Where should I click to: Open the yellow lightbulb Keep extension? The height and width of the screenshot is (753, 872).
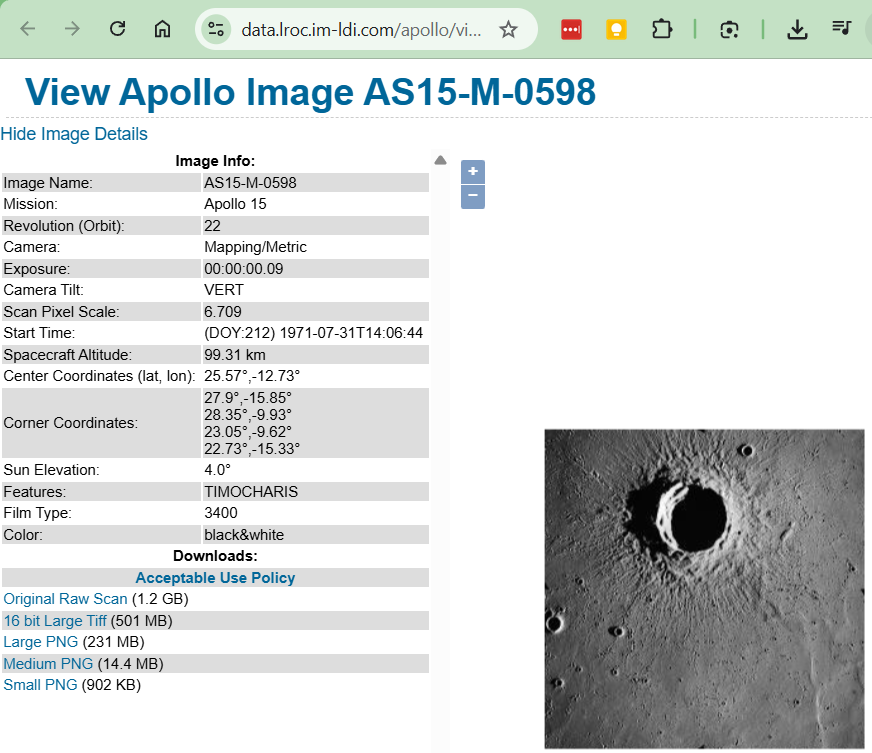[616, 29]
